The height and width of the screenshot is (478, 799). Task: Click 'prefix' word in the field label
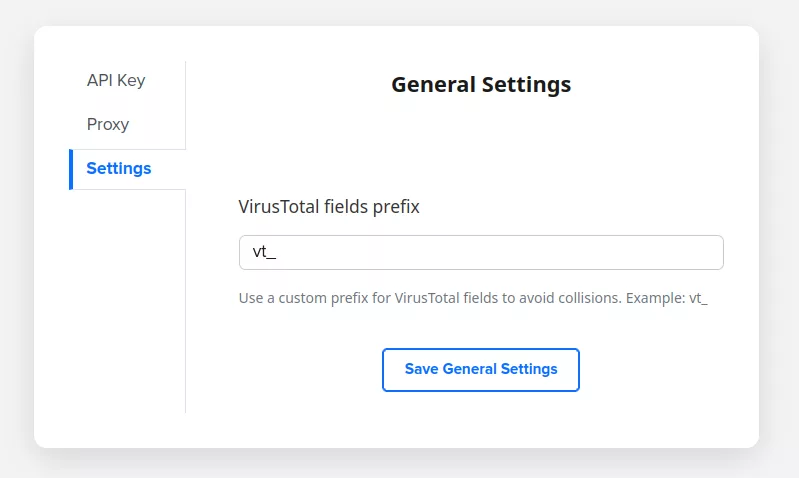[x=396, y=207]
